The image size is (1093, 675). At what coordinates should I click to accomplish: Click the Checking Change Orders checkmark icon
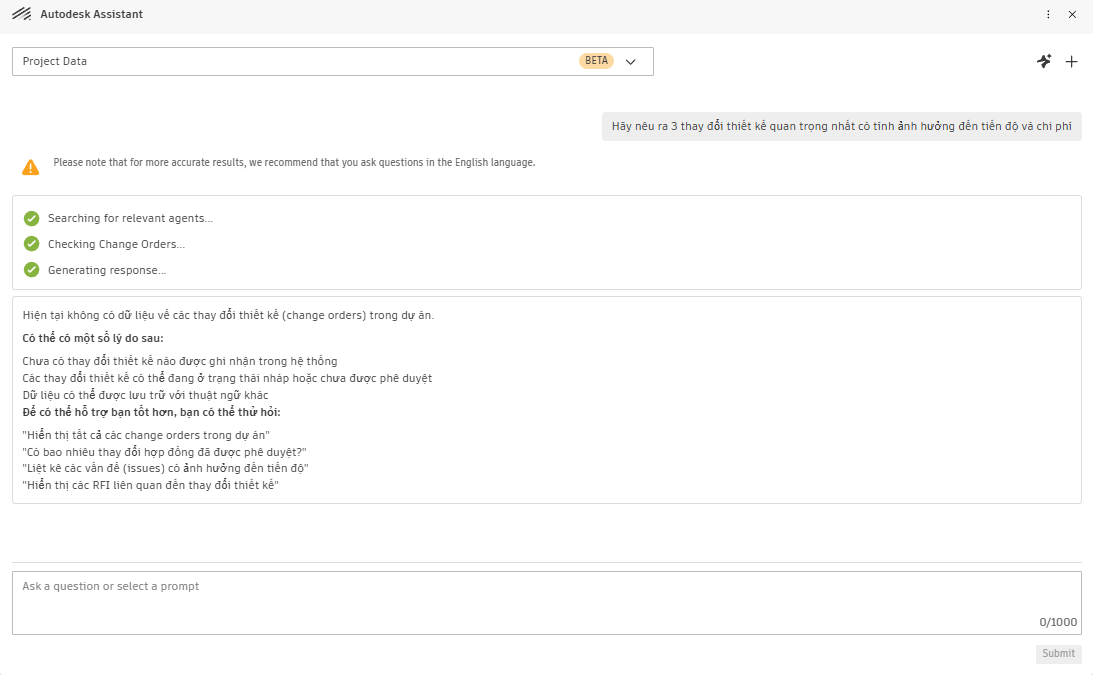[31, 244]
